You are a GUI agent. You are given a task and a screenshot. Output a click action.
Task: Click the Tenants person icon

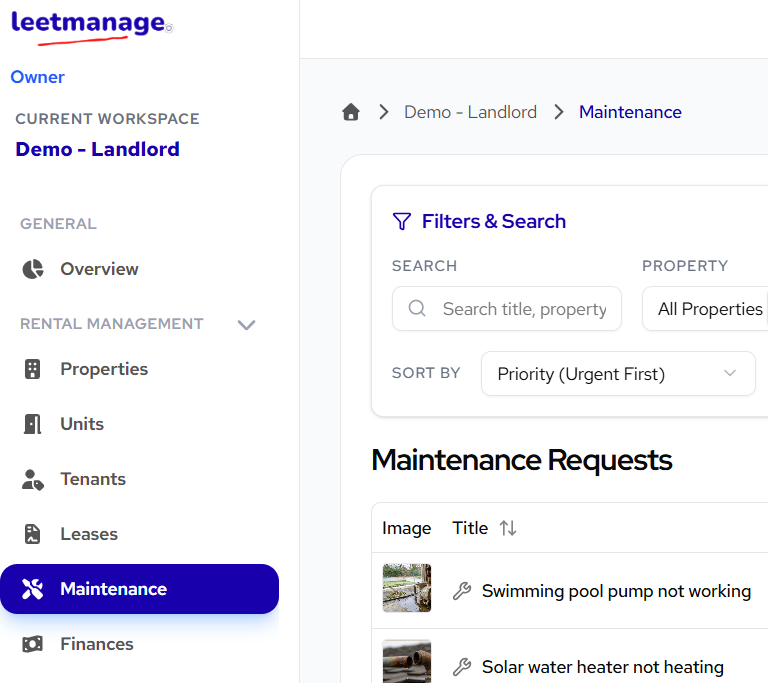click(33, 479)
